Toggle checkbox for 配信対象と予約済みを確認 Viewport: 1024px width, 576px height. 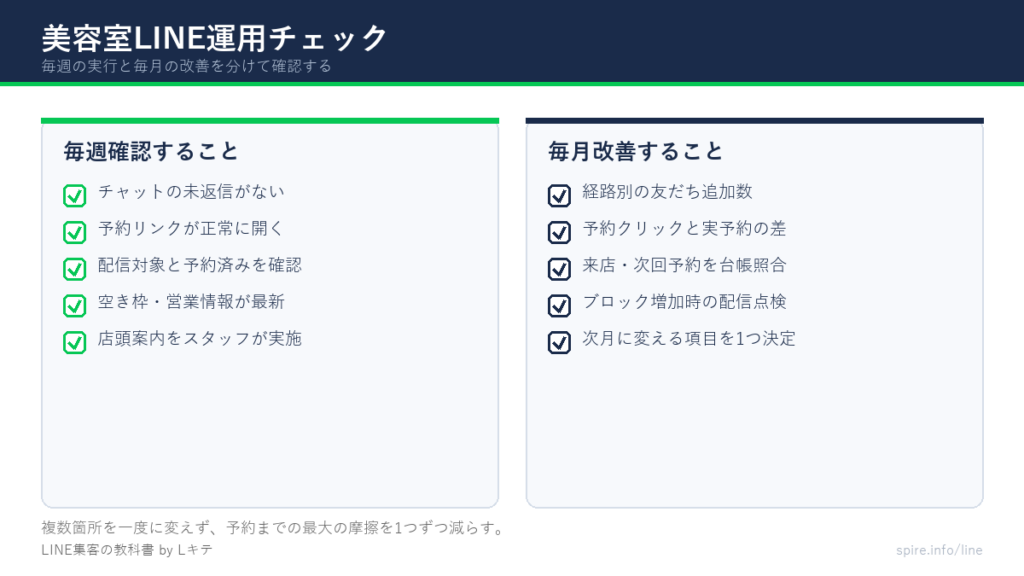click(x=74, y=268)
